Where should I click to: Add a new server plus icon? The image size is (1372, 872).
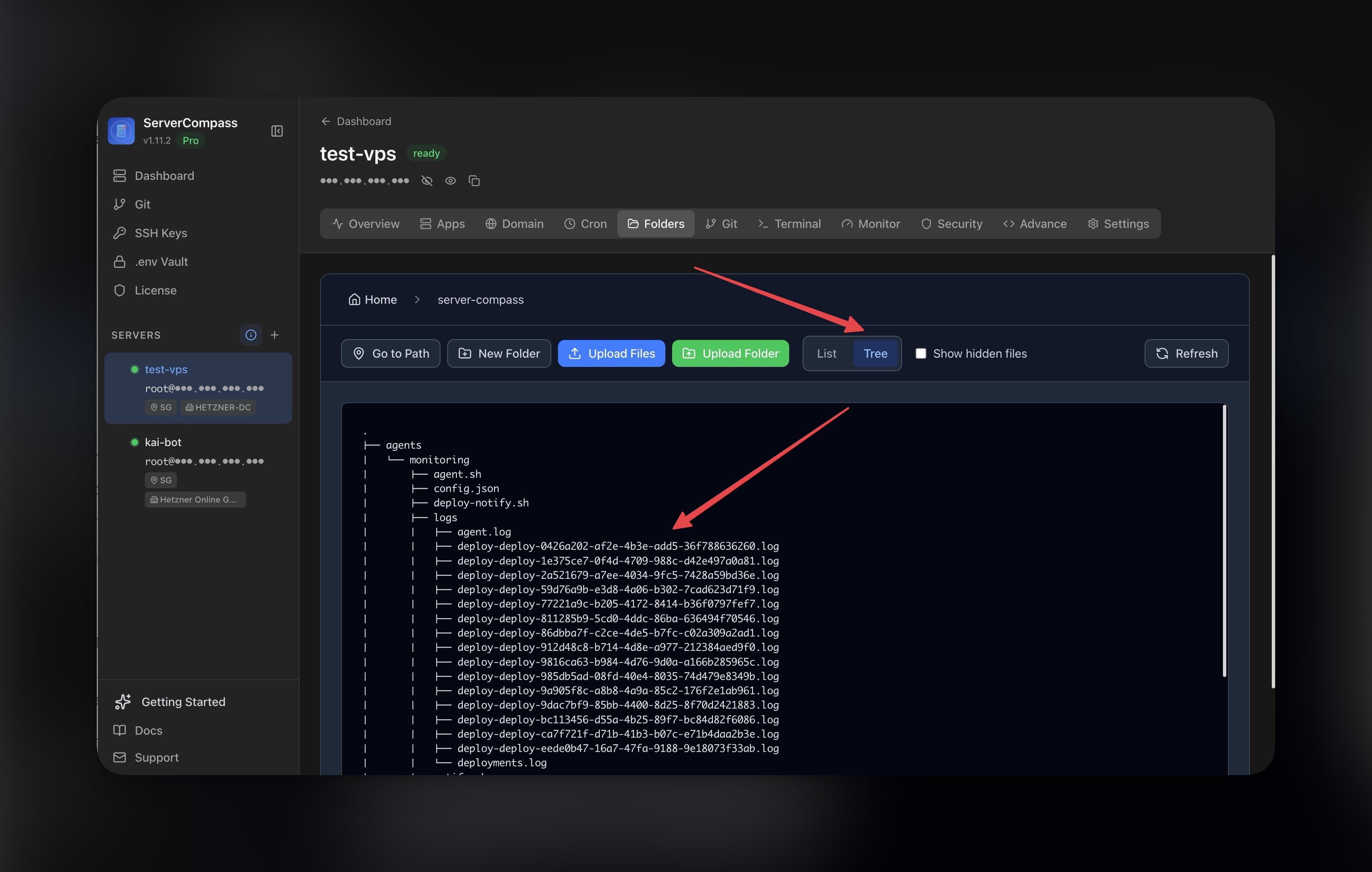pos(275,335)
